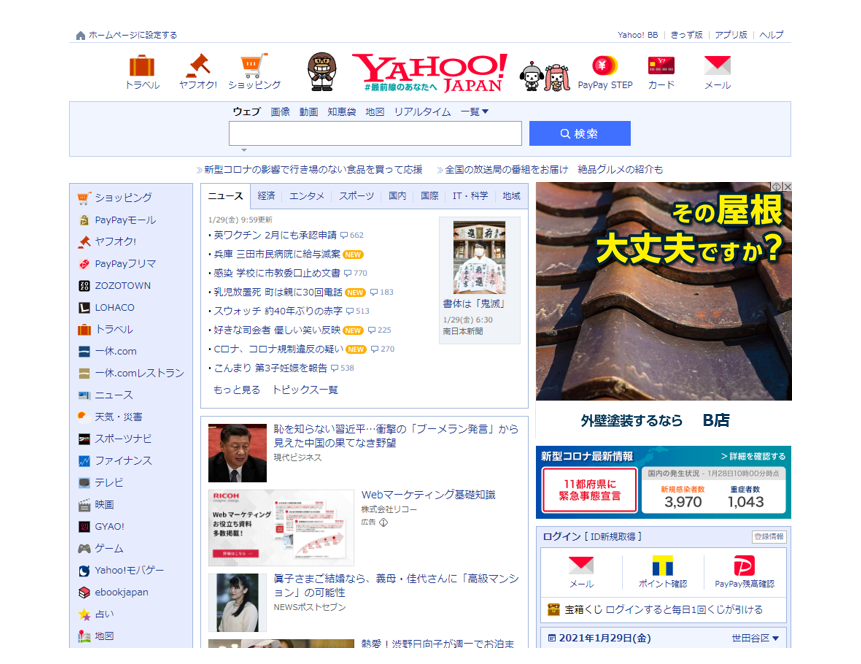Open the ID新規取得 link

point(613,537)
